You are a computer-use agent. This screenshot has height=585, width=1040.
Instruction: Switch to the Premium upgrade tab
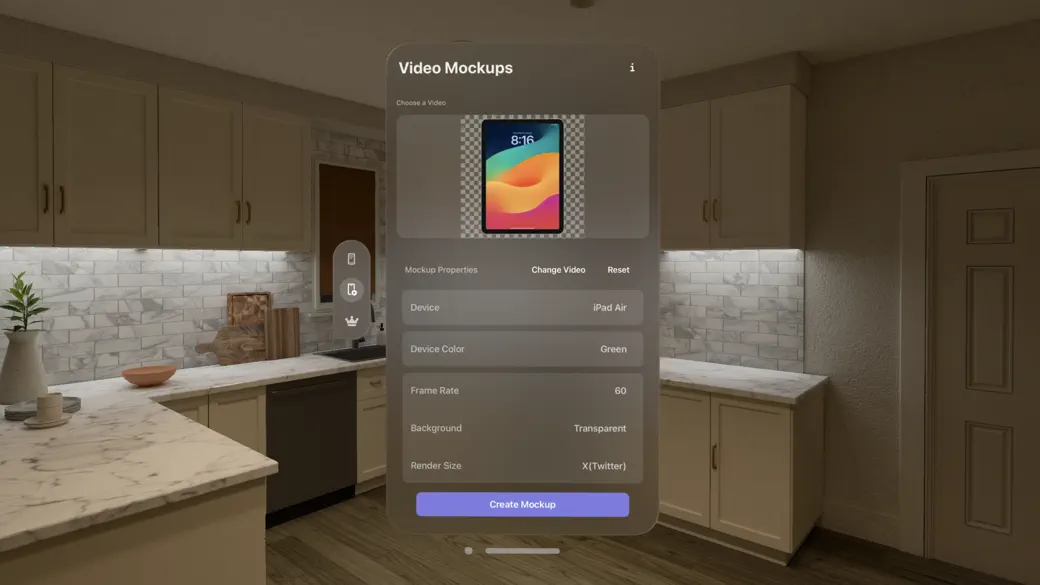(352, 322)
